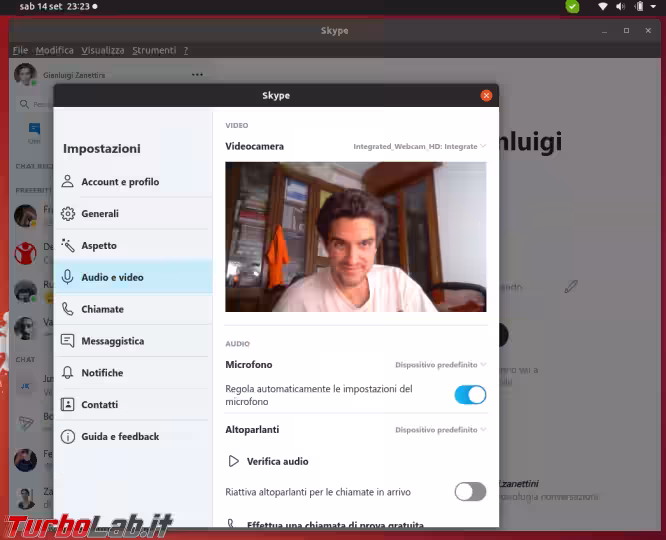Open the Videocamera device dropdown
The image size is (666, 540).
(420, 147)
